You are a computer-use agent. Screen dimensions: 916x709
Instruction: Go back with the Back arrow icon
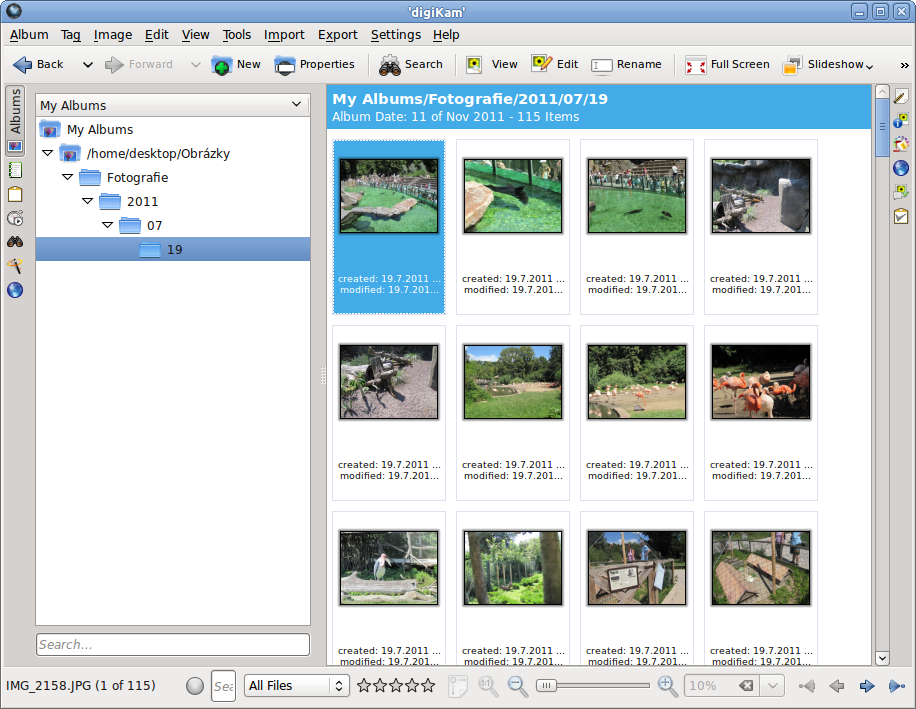click(x=23, y=64)
